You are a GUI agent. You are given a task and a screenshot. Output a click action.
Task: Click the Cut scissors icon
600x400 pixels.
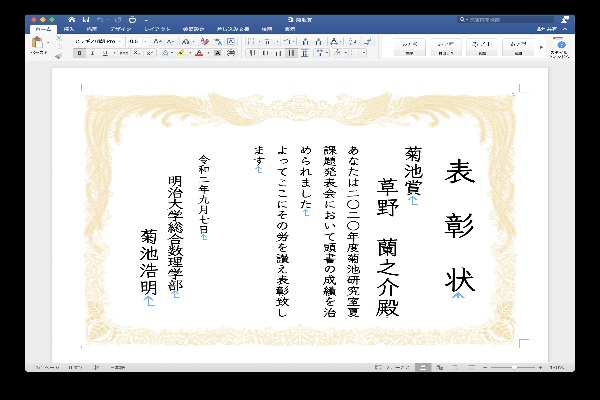point(59,38)
